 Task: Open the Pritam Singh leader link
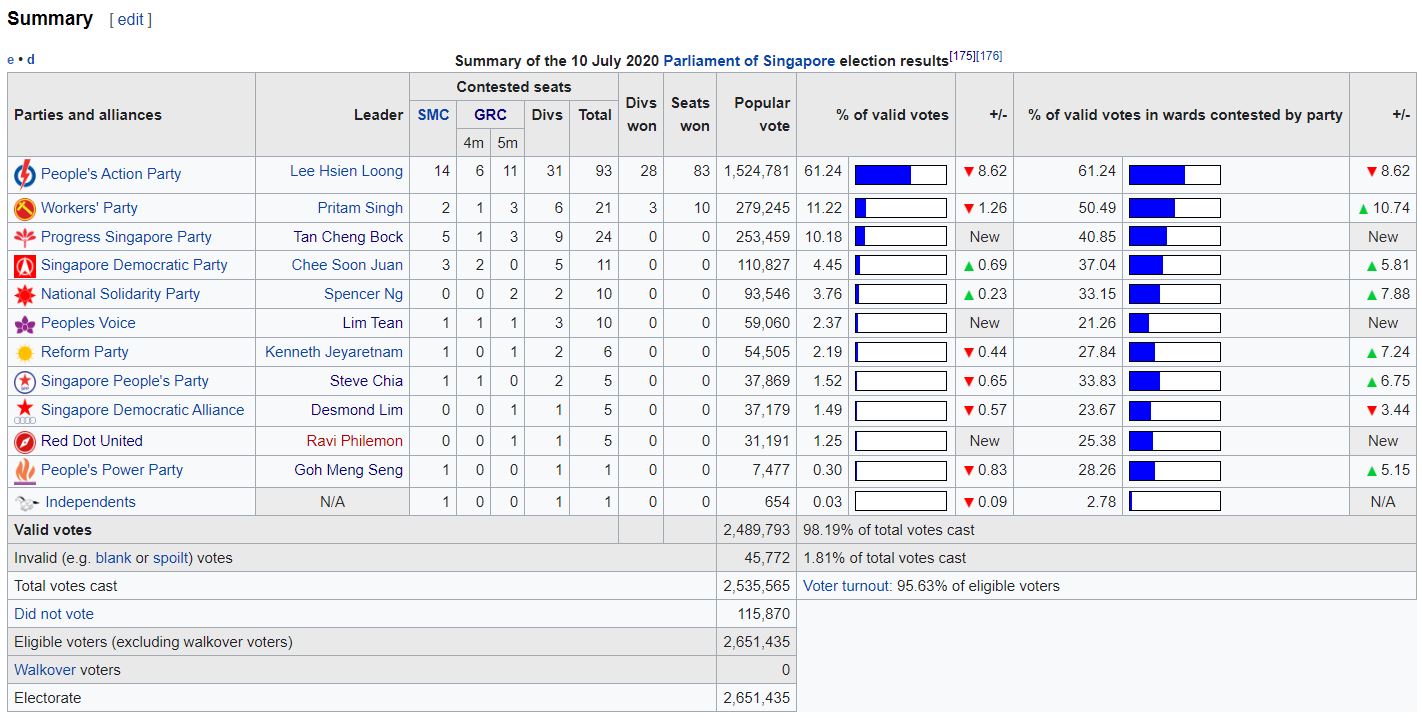(x=360, y=209)
